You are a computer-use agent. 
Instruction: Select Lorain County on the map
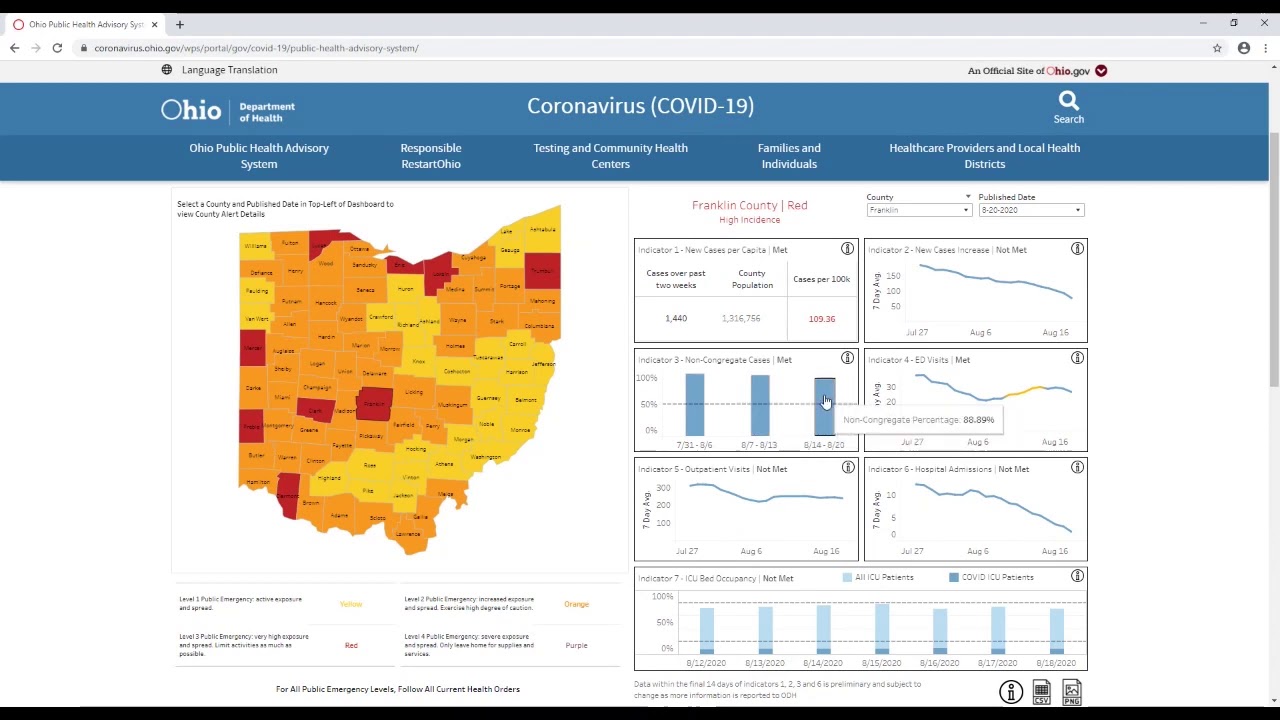440,271
